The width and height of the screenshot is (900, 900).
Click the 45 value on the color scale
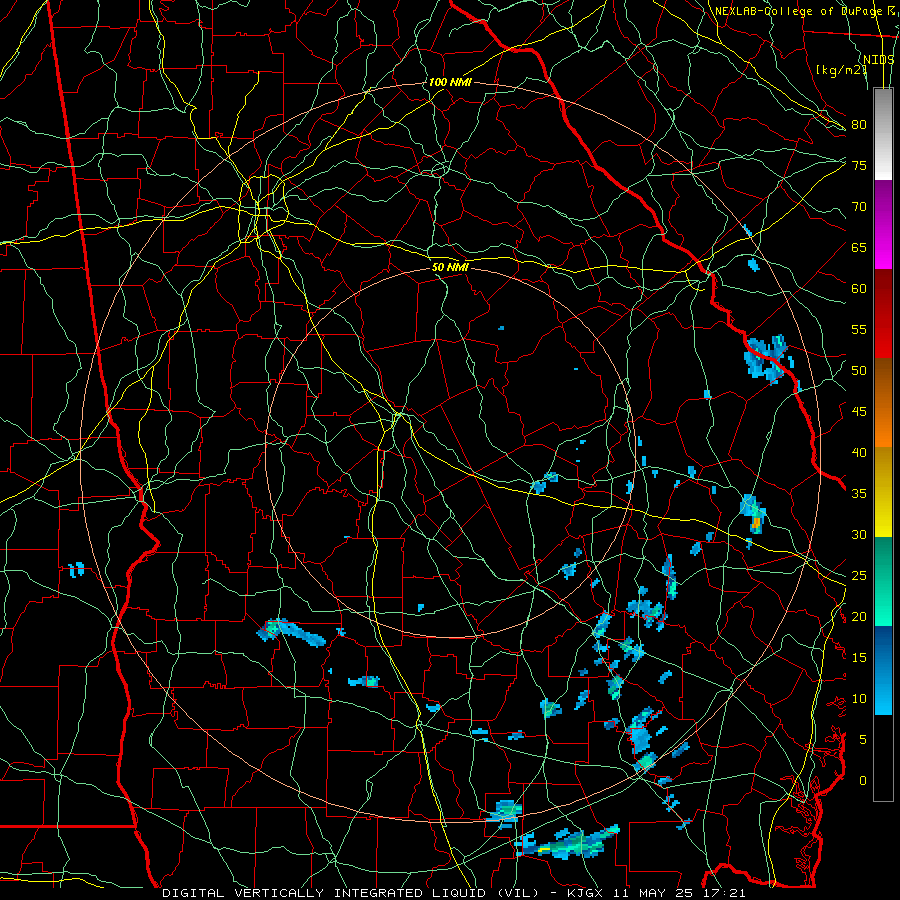(859, 412)
